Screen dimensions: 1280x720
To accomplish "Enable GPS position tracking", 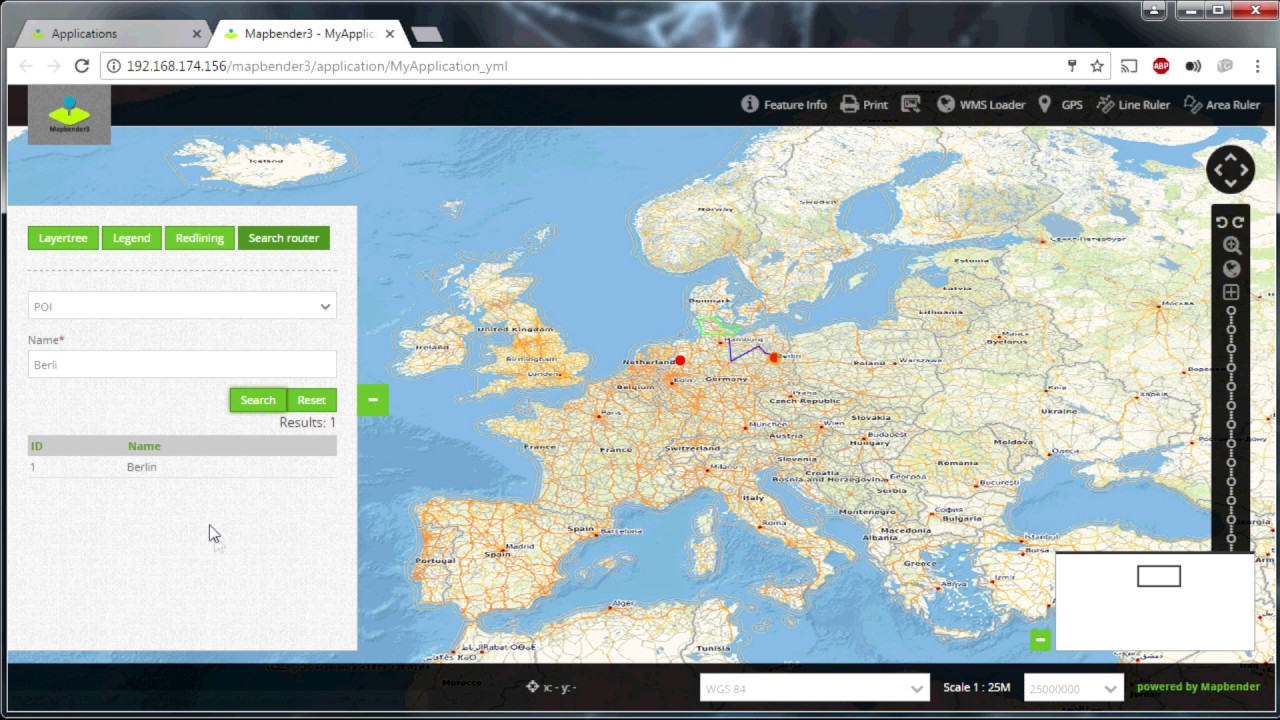I will click(x=1060, y=104).
